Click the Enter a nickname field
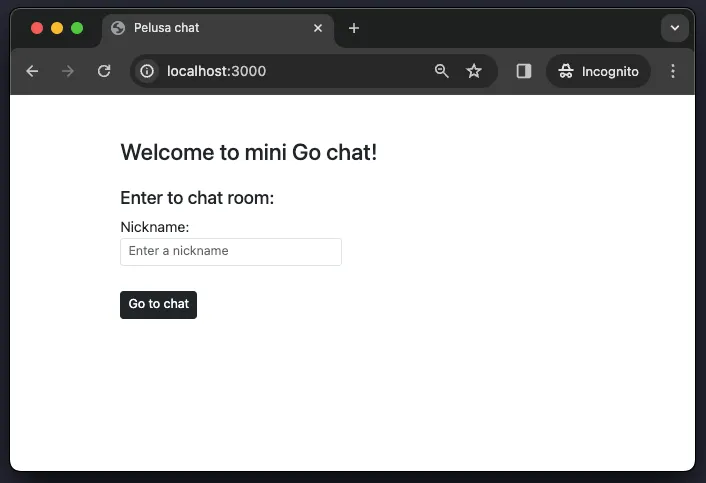 pos(231,251)
